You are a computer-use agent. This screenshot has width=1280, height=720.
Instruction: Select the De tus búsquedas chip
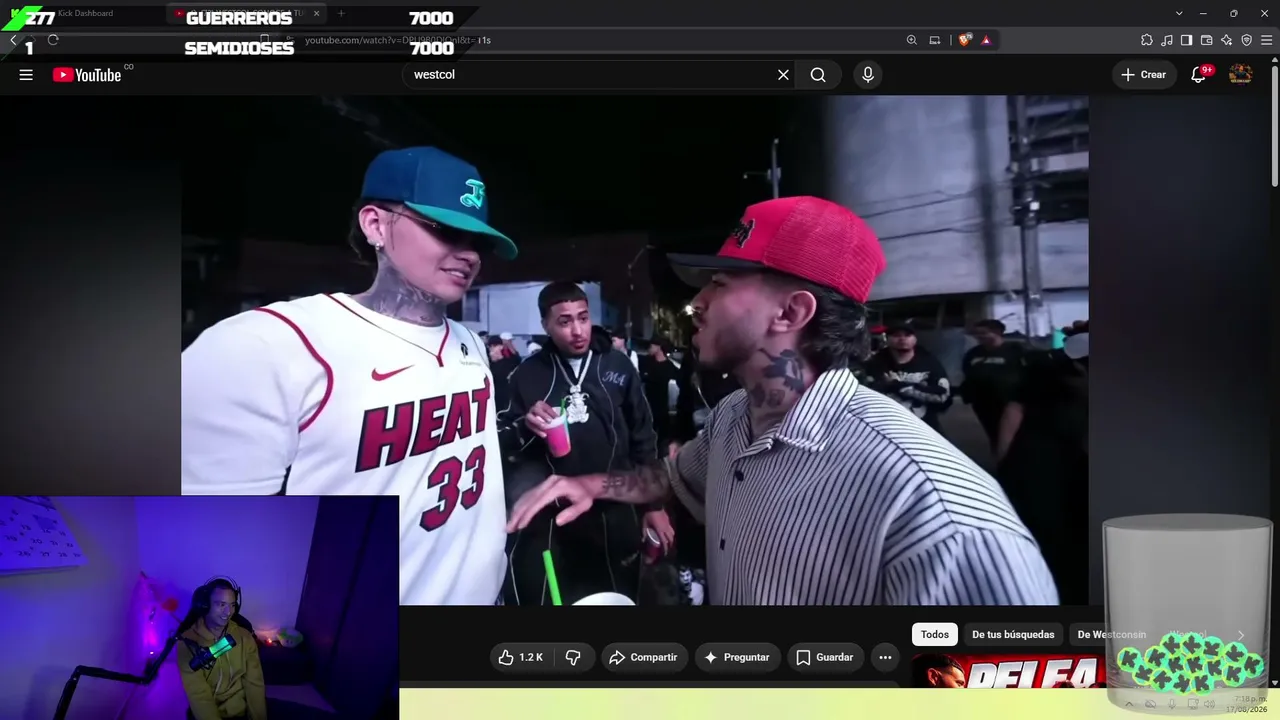(1013, 635)
